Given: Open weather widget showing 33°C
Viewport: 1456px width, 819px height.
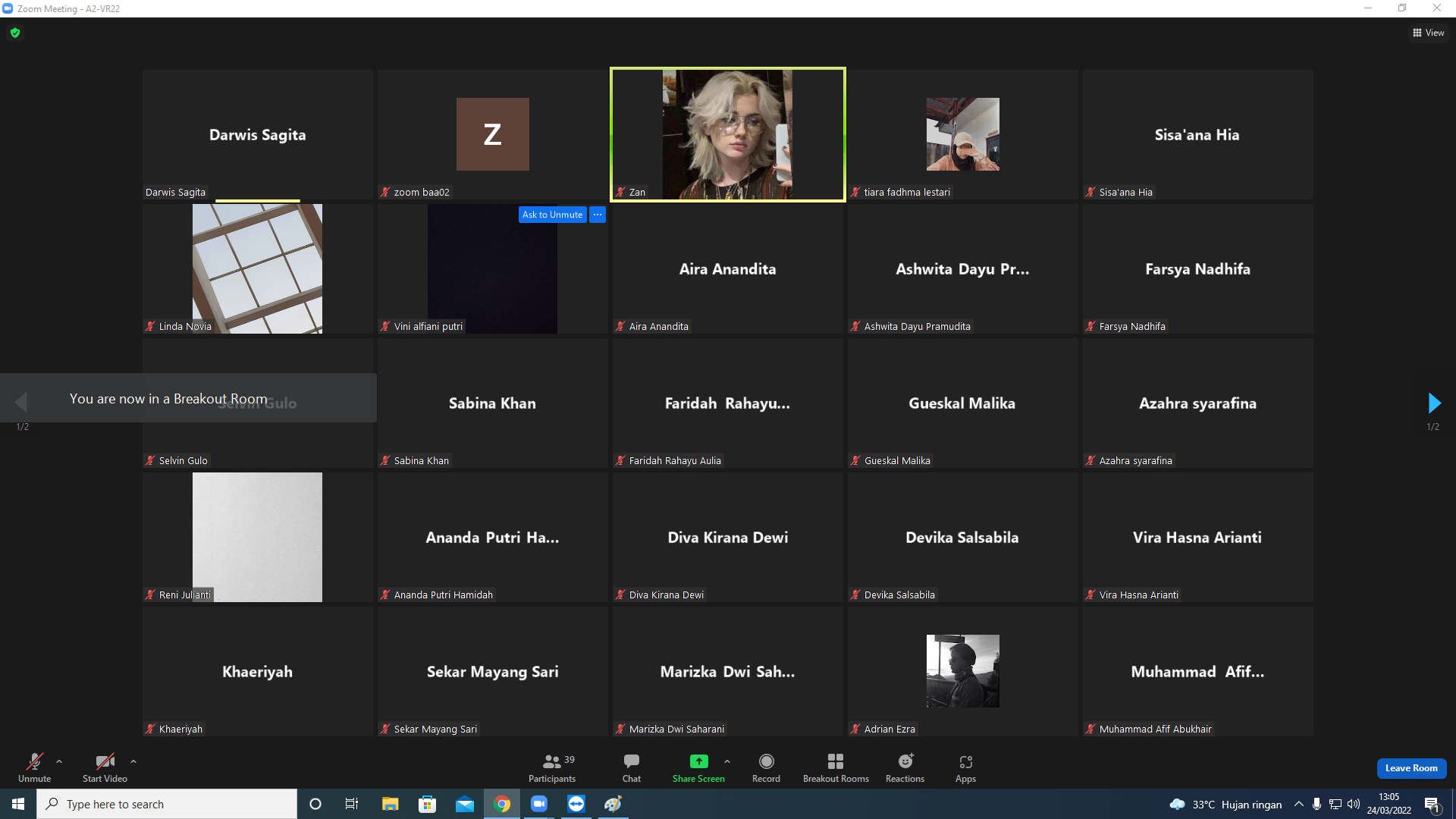Looking at the screenshot, I should [1225, 804].
